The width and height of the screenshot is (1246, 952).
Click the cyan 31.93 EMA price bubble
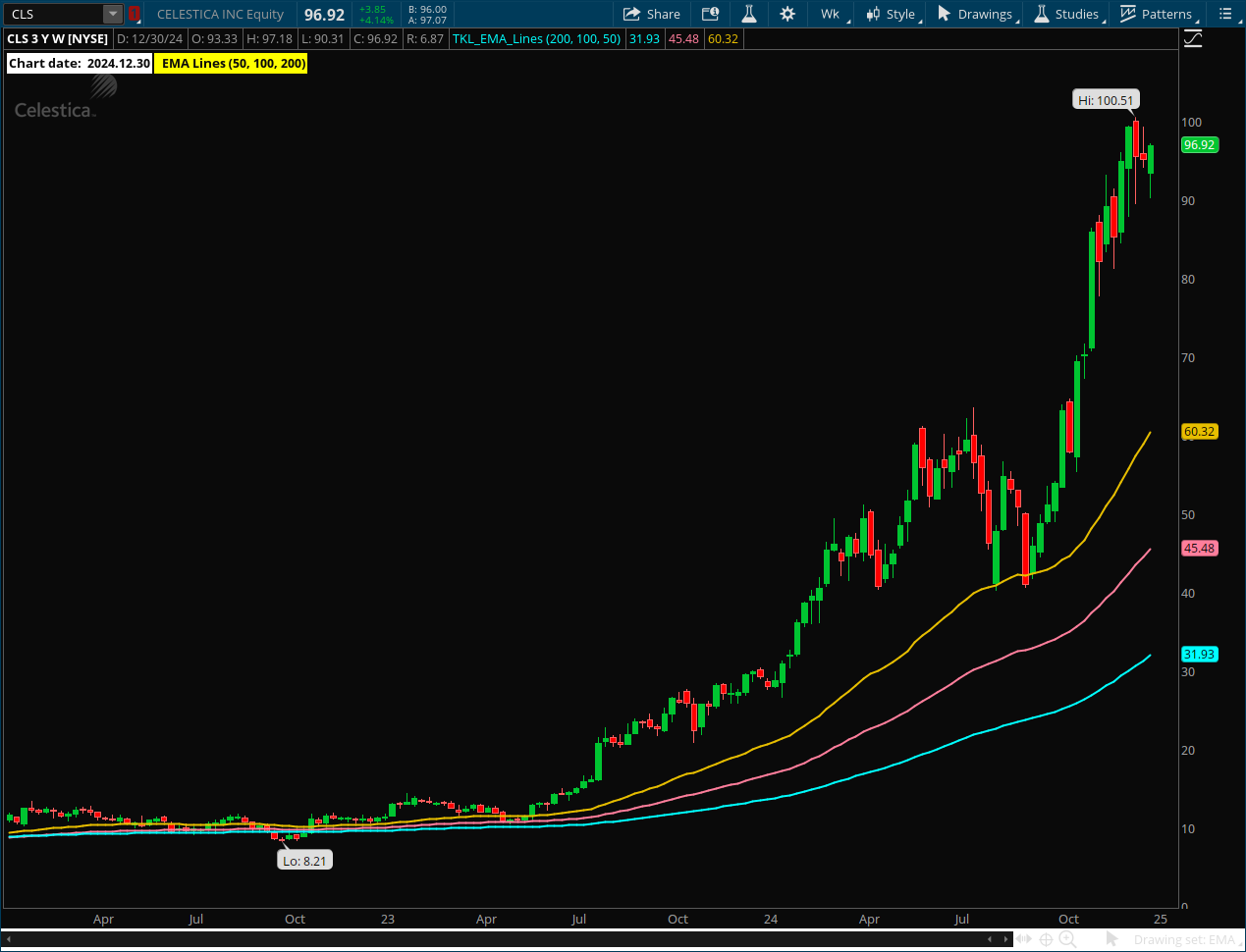tap(1199, 655)
